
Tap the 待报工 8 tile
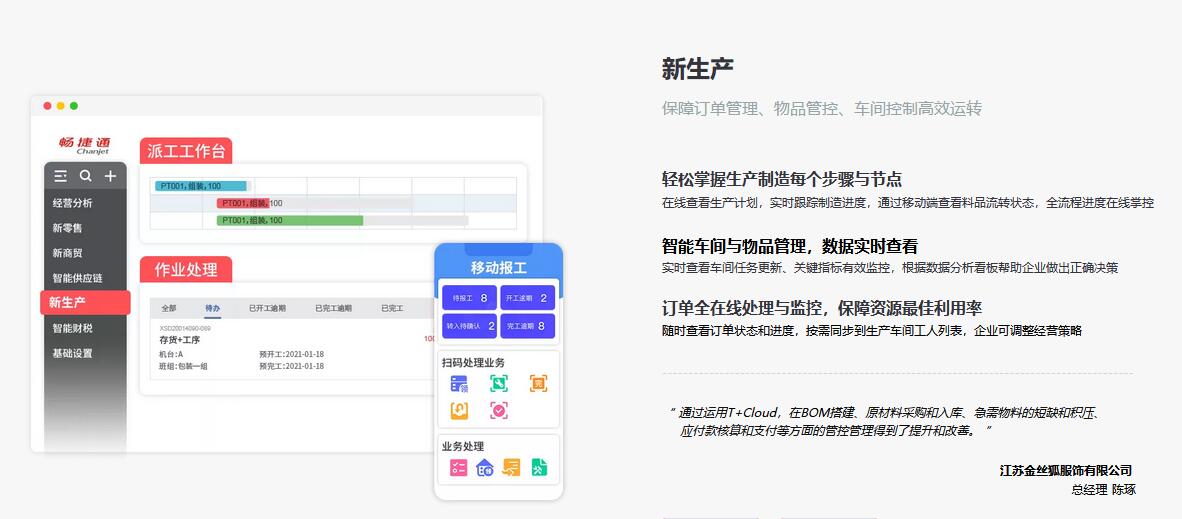[x=469, y=298]
